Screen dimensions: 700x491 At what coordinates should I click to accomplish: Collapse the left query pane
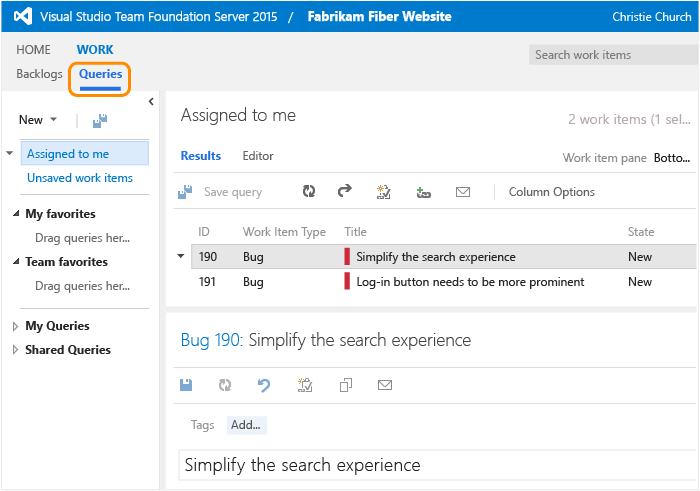151,102
